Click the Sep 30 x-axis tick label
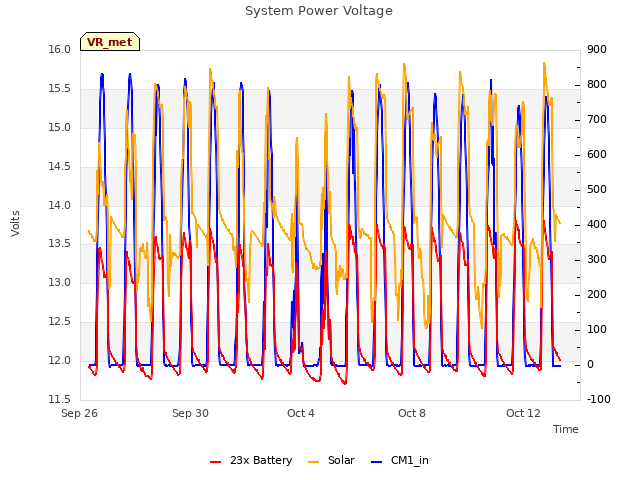640x480 pixels. (x=191, y=413)
